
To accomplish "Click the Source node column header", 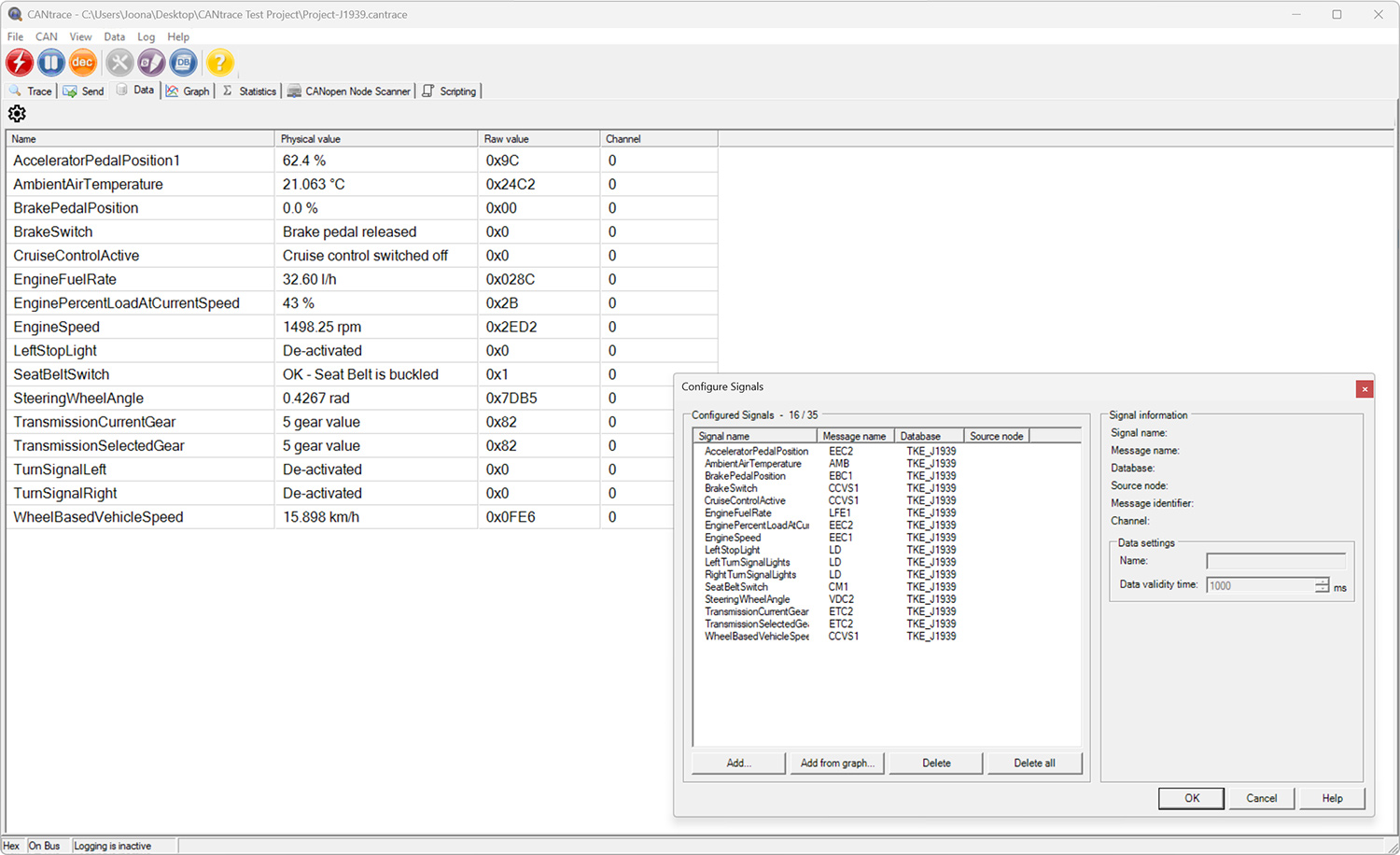I will 997,436.
